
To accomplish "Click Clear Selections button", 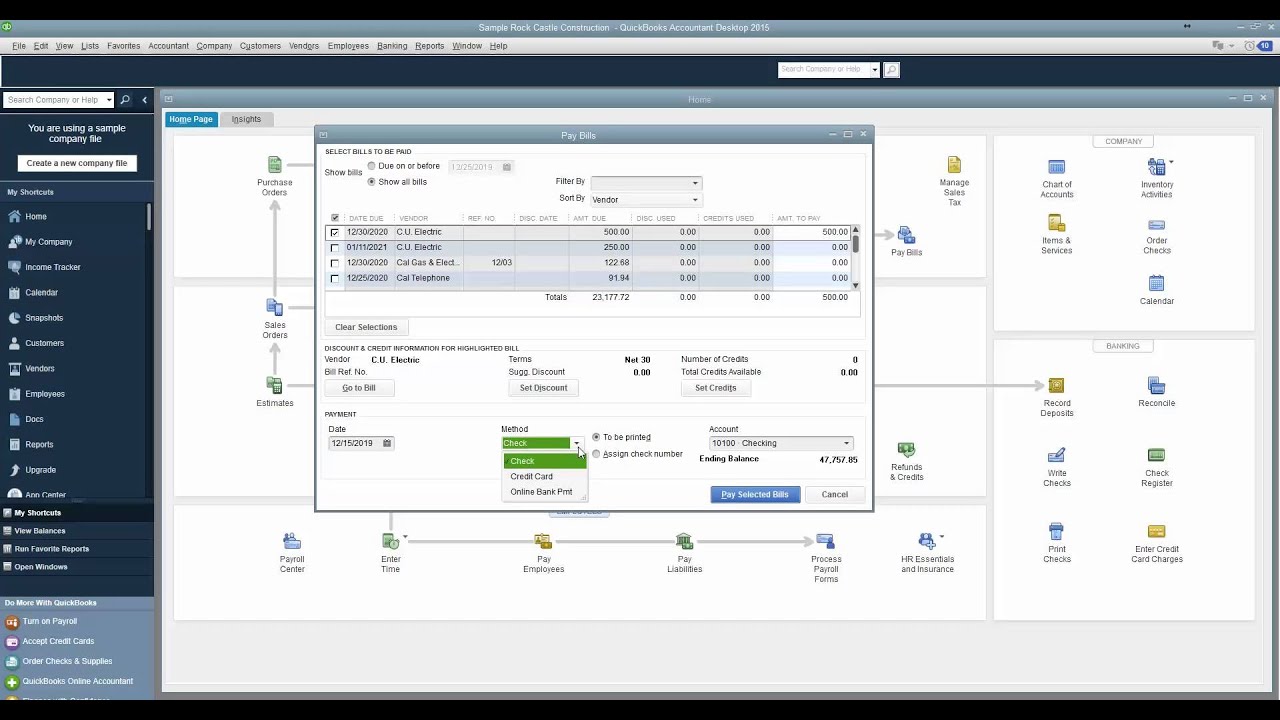I will tap(366, 327).
